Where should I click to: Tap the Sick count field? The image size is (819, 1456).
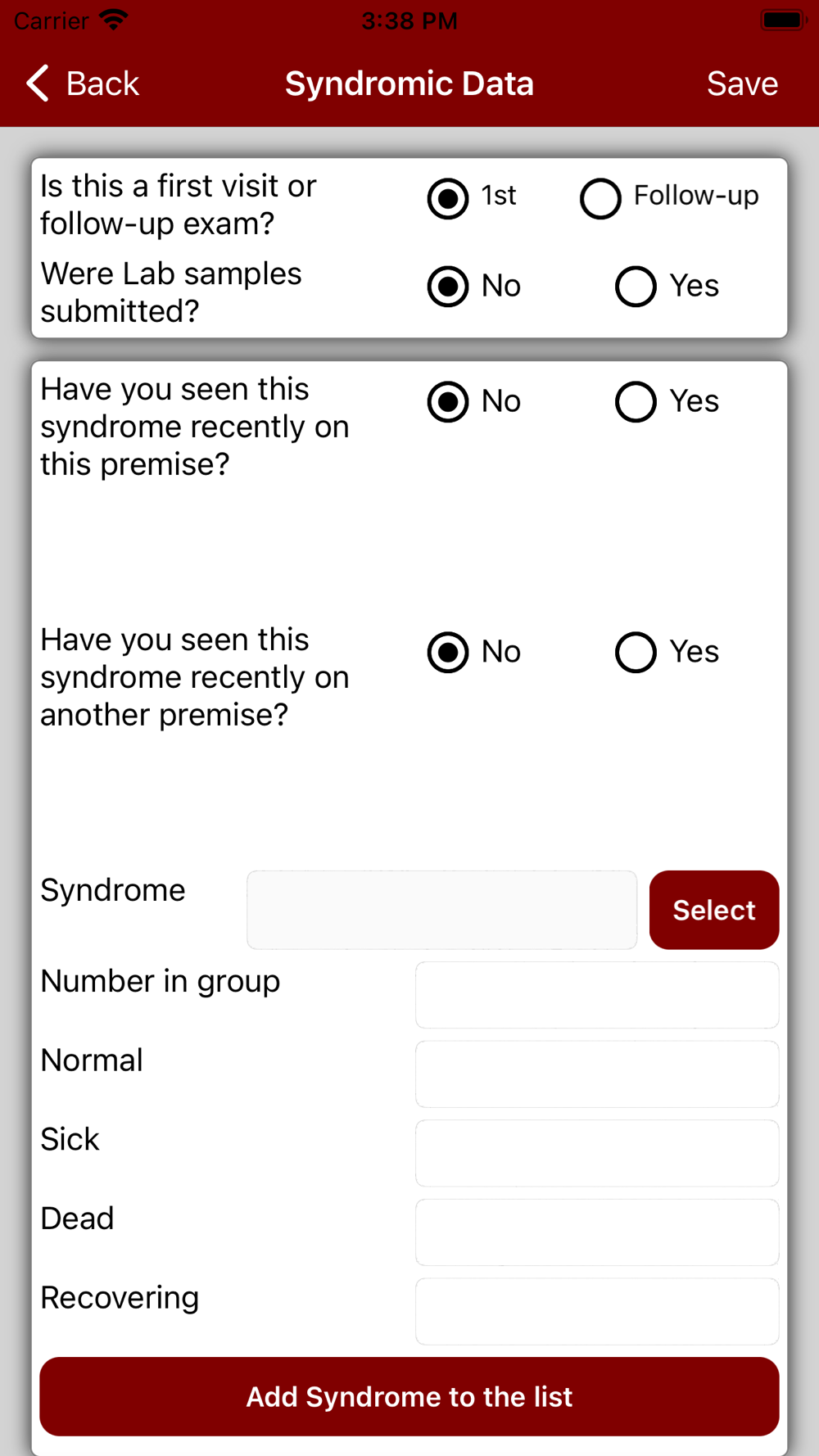[x=597, y=1153]
